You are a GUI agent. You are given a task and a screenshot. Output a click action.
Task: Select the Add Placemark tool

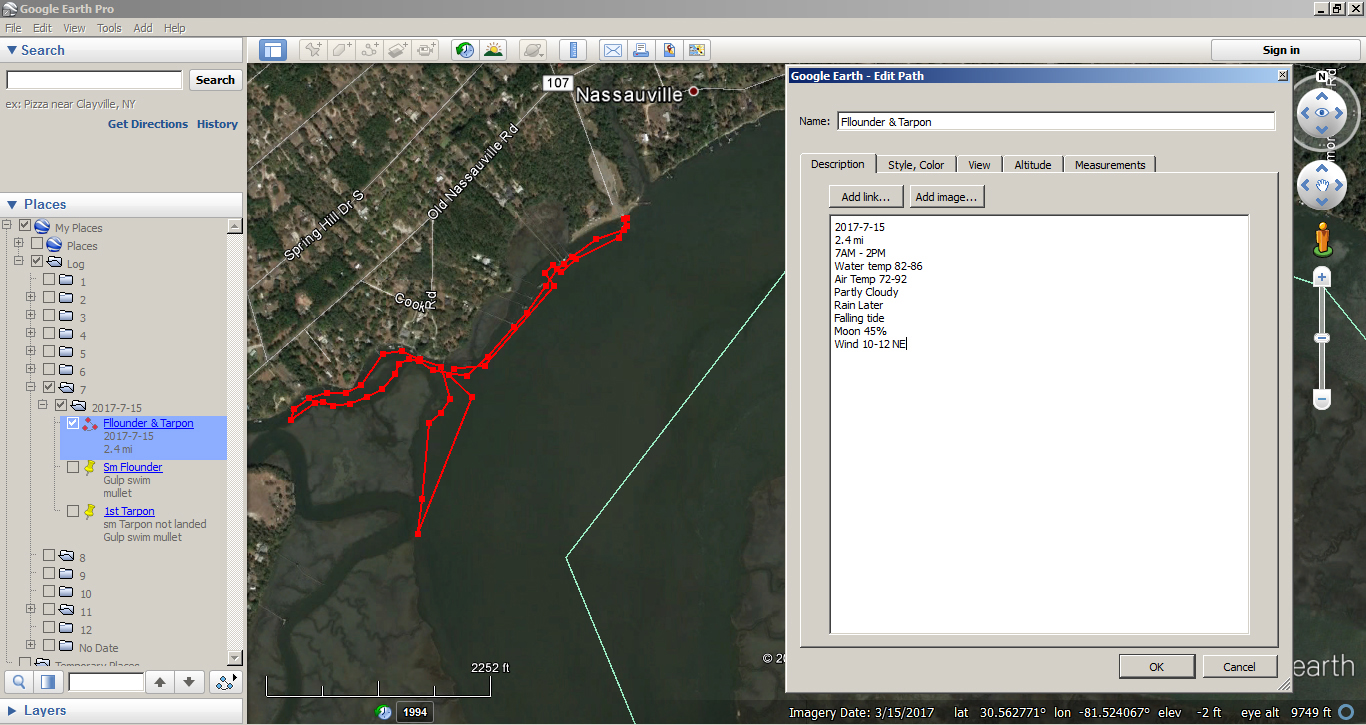pyautogui.click(x=314, y=50)
